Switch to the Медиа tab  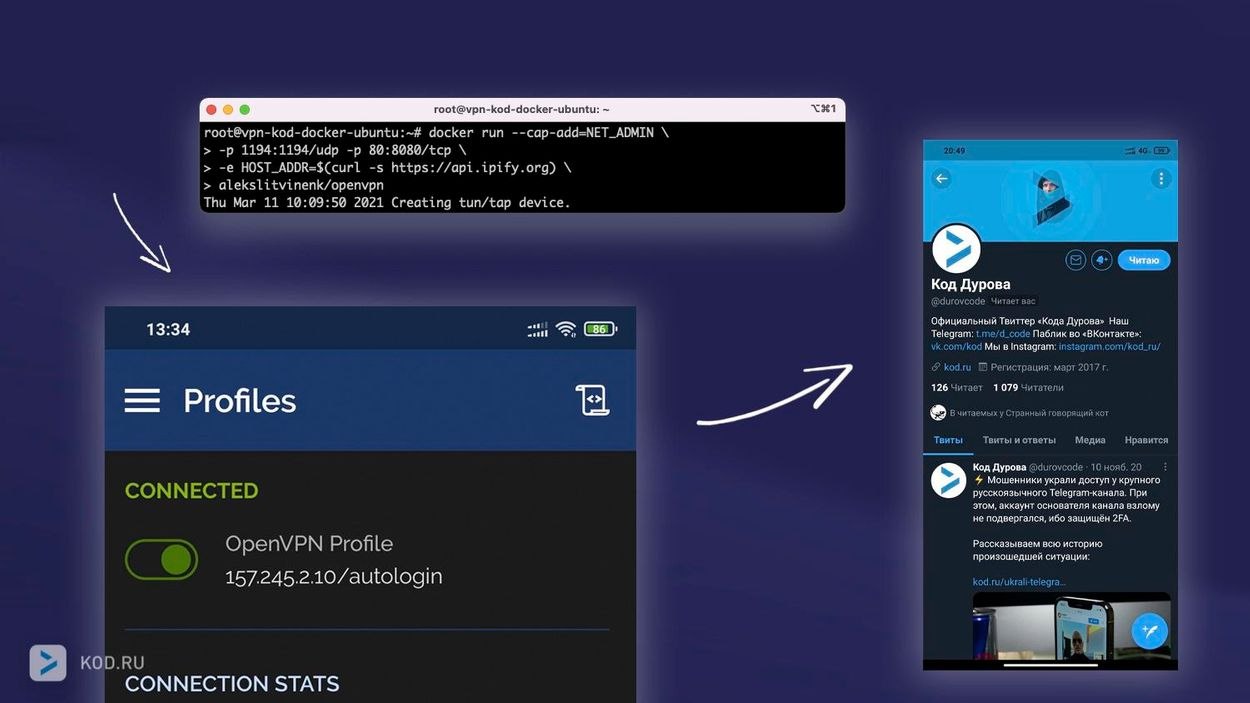click(x=1090, y=440)
